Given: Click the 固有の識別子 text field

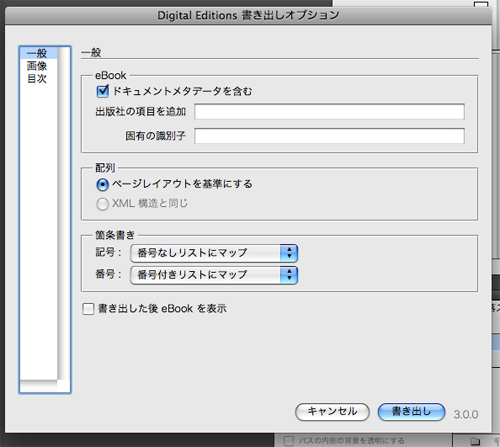Looking at the screenshot, I should click(x=329, y=136).
